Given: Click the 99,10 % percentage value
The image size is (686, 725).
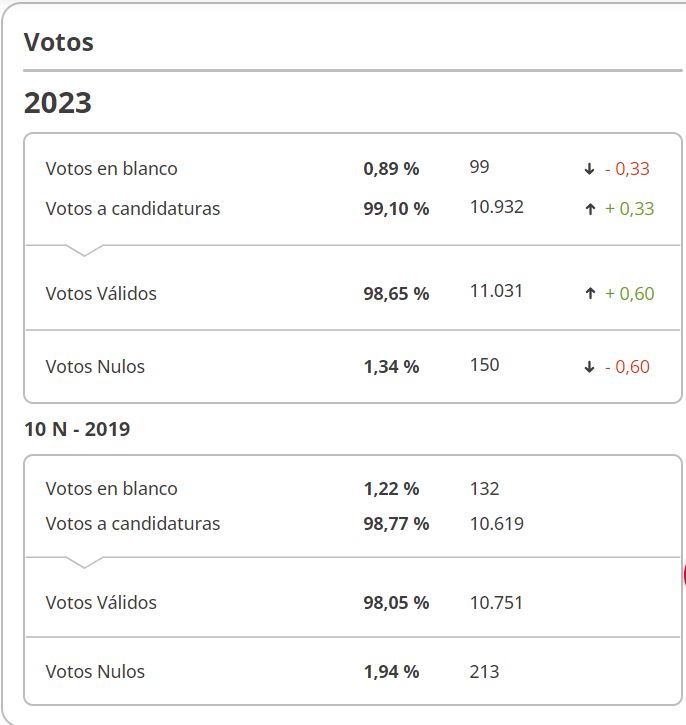Looking at the screenshot, I should click(396, 209).
